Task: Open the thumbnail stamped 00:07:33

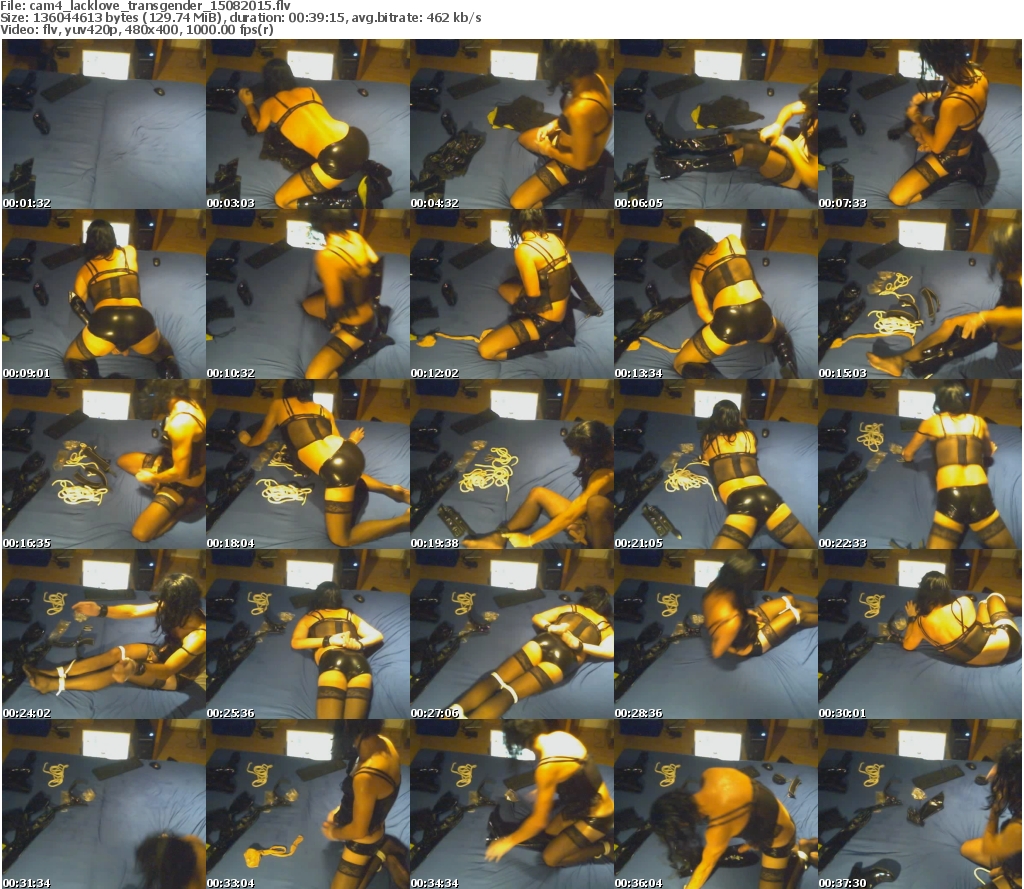Action: tap(920, 124)
